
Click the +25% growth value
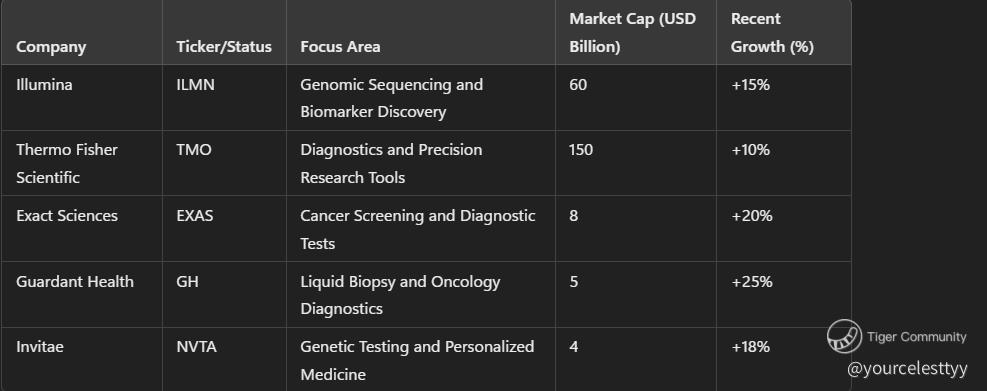point(752,281)
